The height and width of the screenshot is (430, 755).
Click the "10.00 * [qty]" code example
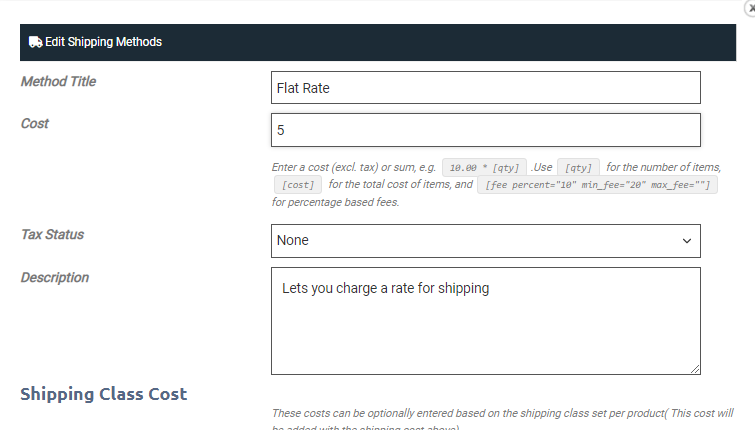[x=484, y=168]
